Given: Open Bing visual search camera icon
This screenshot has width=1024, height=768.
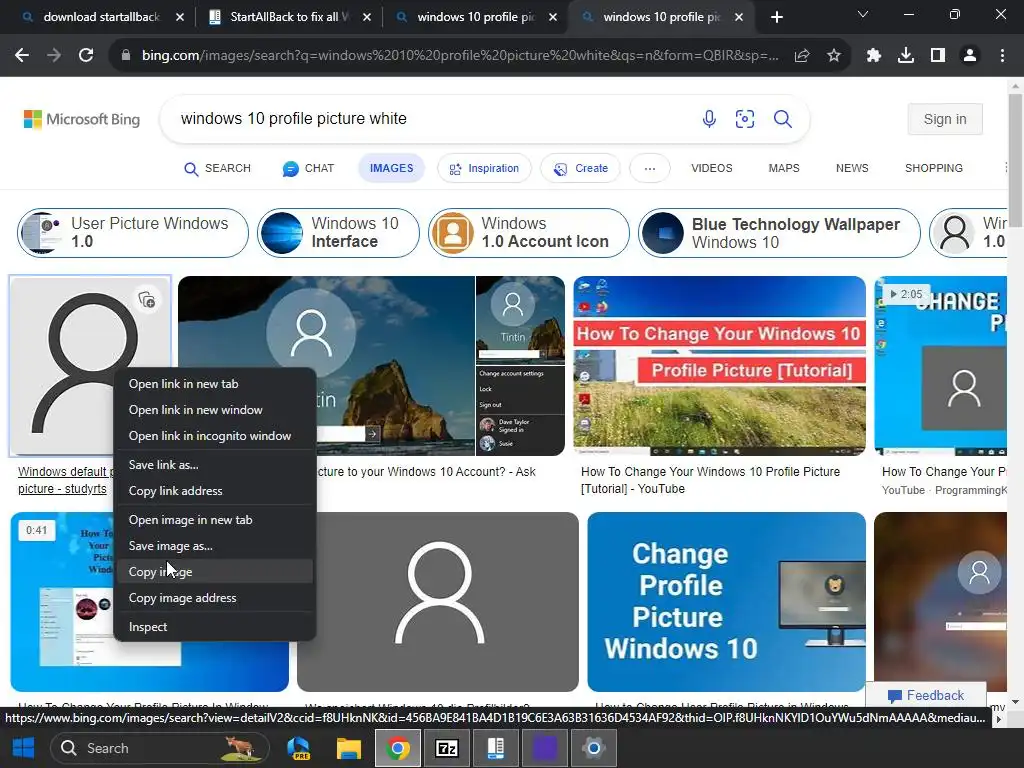Looking at the screenshot, I should pos(745,119).
